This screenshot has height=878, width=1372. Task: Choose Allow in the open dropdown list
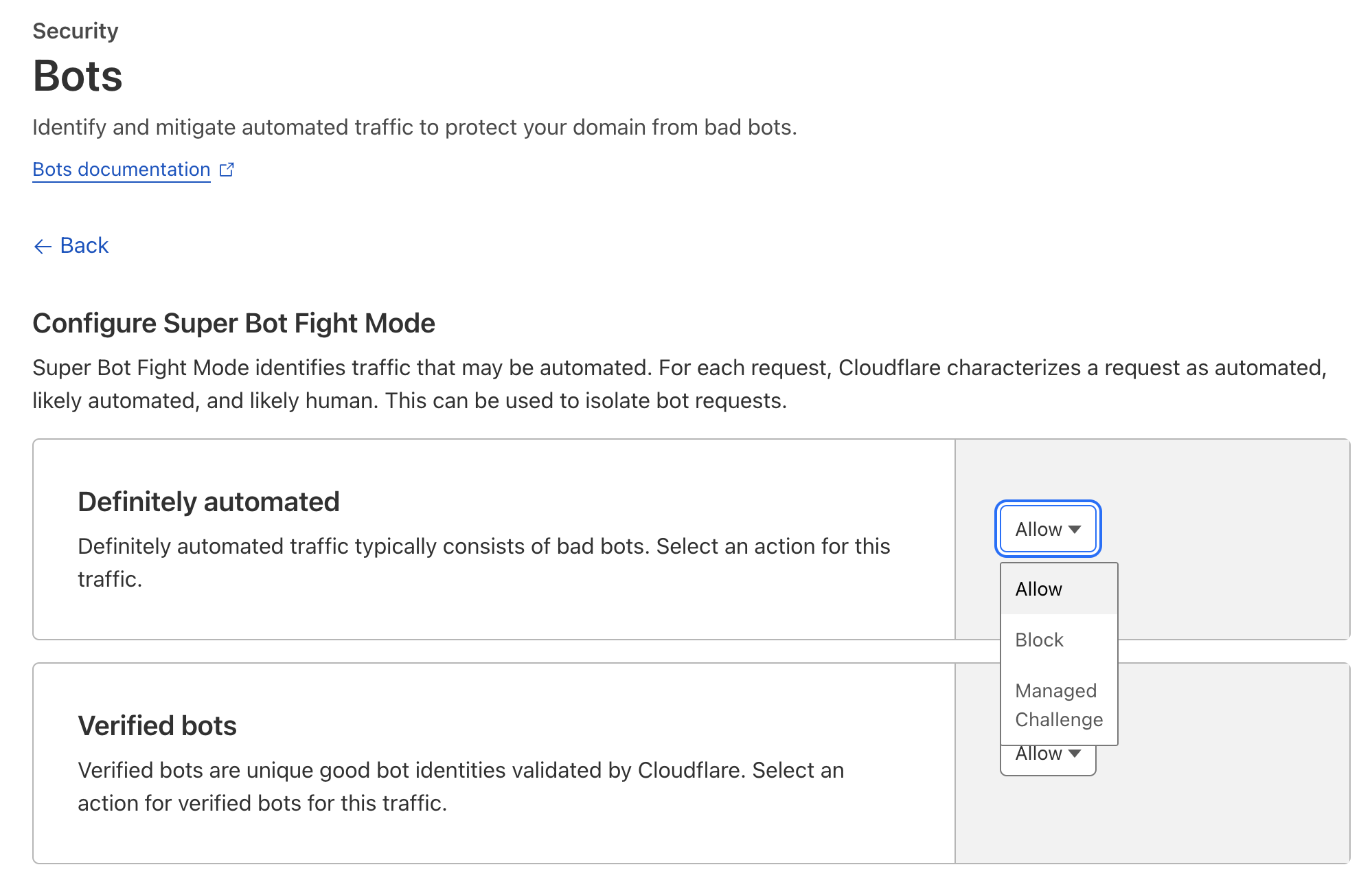point(1059,589)
